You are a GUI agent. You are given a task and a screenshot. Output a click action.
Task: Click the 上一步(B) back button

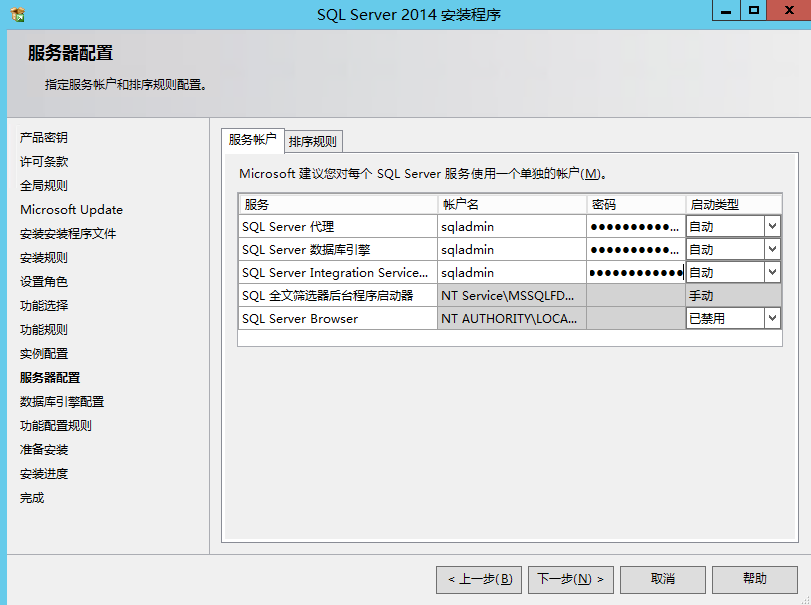click(x=479, y=580)
